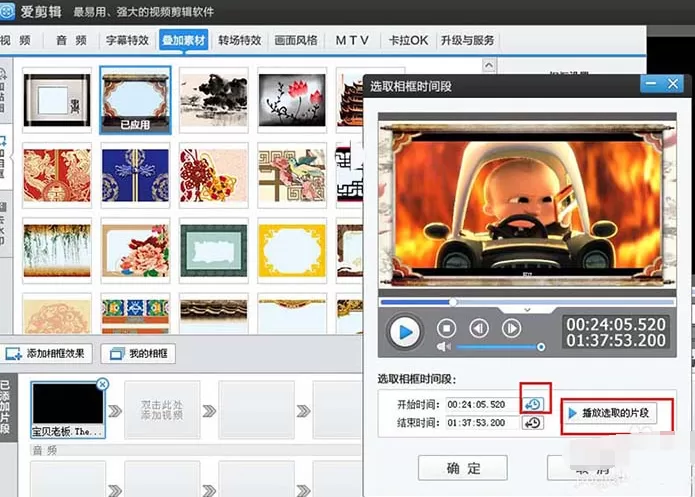Click the volume slider handle
The width and height of the screenshot is (695, 497).
pyautogui.click(x=541, y=347)
